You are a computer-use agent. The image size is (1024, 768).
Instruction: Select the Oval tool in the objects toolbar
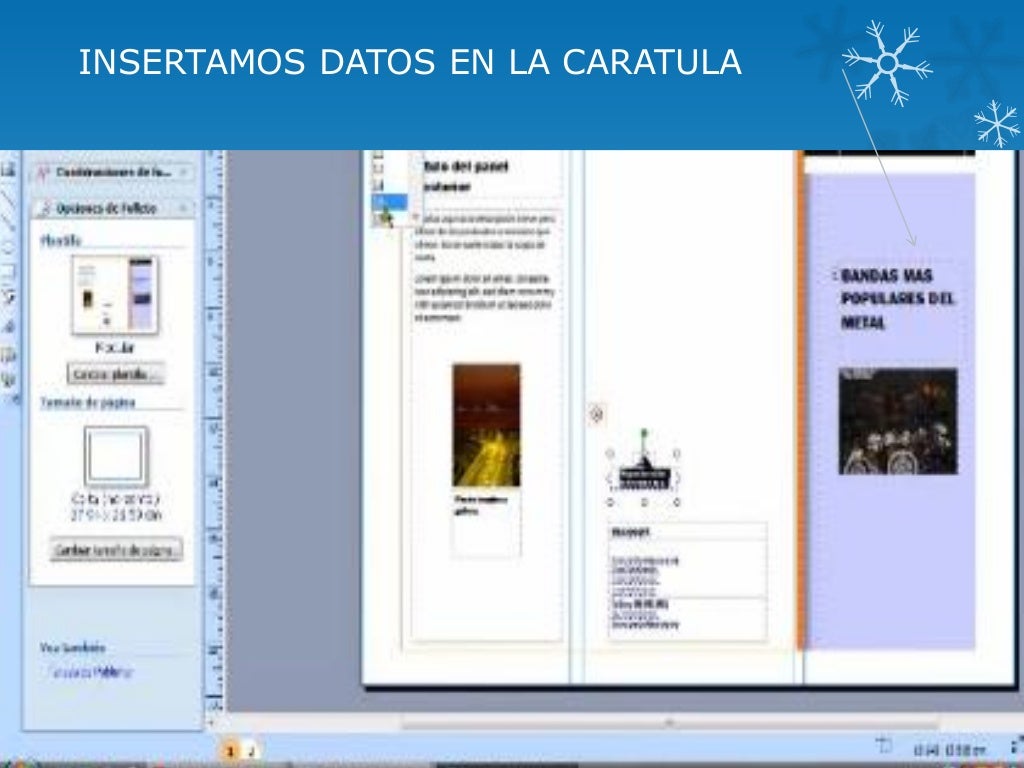pos(7,247)
